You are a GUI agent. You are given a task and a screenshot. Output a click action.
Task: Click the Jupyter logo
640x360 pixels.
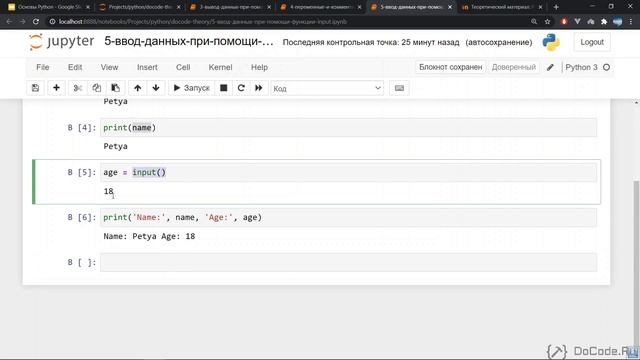pyautogui.click(x=62, y=42)
